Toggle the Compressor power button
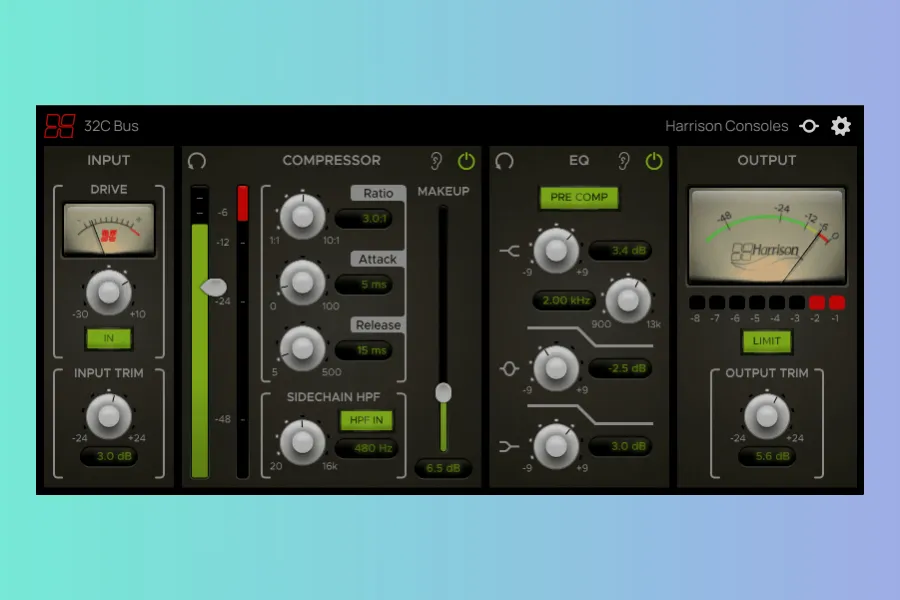Screen dimensions: 900x600 pos(466,161)
